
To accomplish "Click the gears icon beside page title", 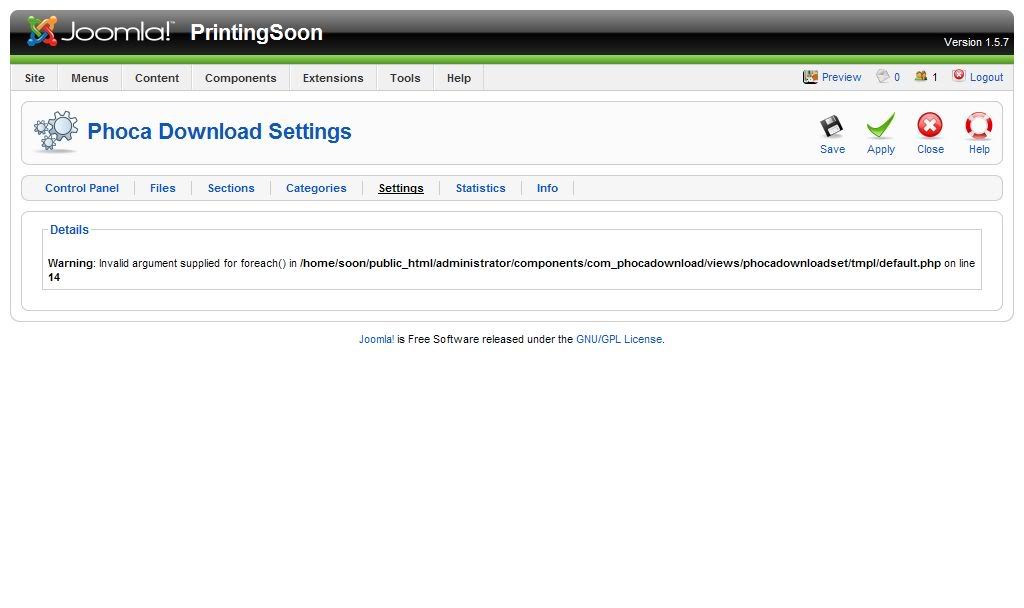I will click(56, 131).
